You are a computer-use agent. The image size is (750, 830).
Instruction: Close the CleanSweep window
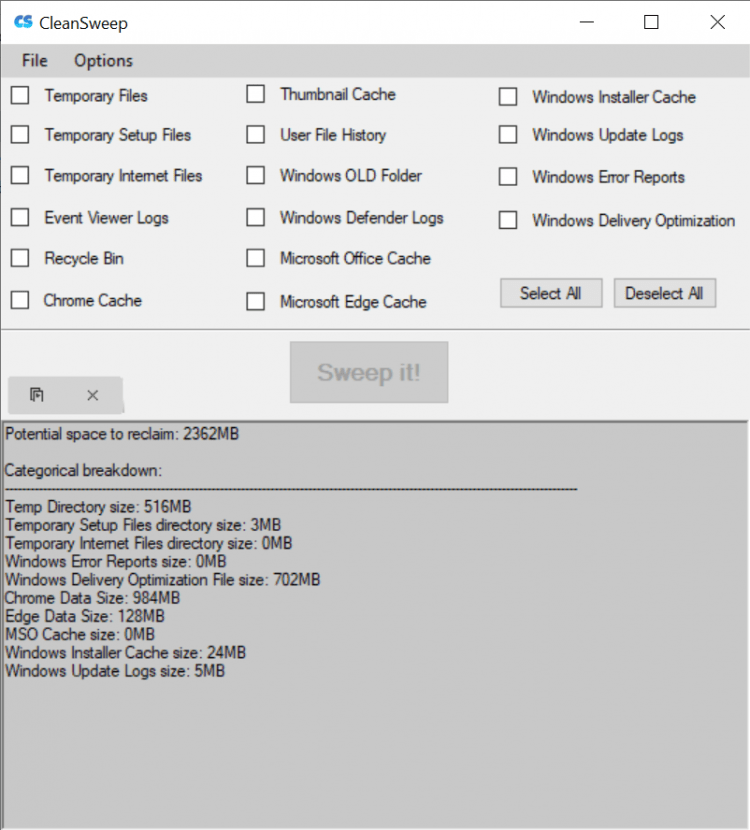tap(717, 22)
